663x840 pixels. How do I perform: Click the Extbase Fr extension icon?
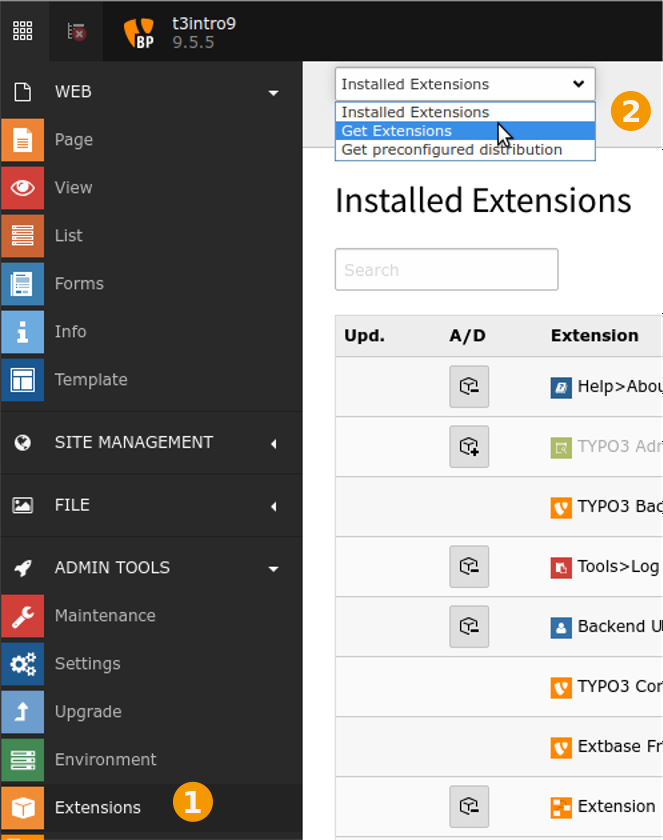tap(561, 748)
